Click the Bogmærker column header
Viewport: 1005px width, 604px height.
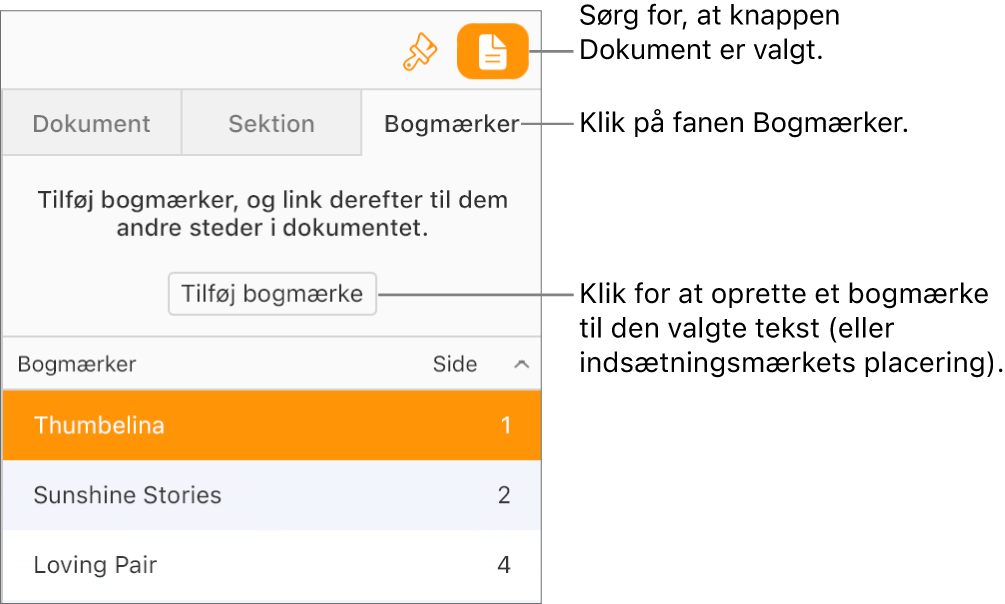click(x=77, y=364)
